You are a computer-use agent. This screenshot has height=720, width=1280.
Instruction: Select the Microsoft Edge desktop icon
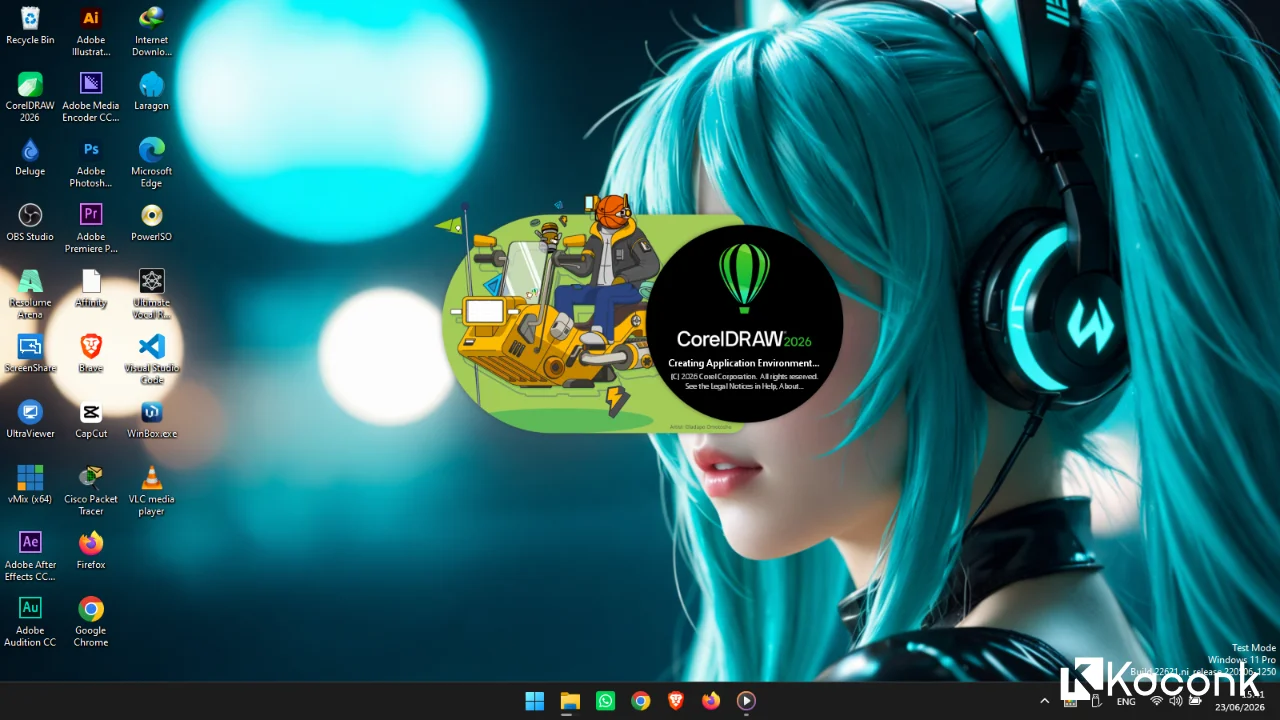151,163
